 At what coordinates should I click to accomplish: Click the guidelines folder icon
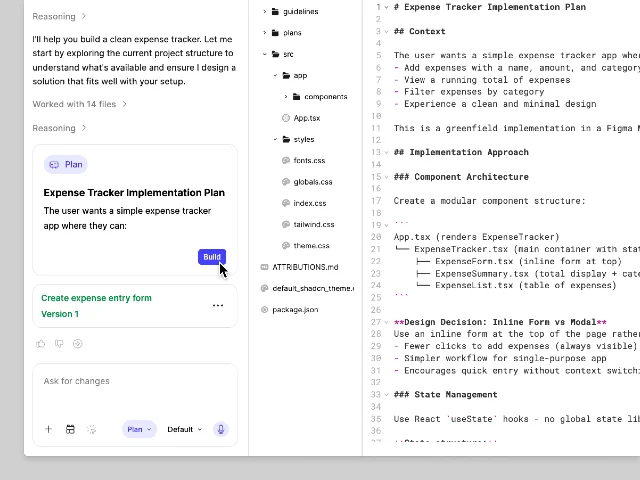[276, 11]
